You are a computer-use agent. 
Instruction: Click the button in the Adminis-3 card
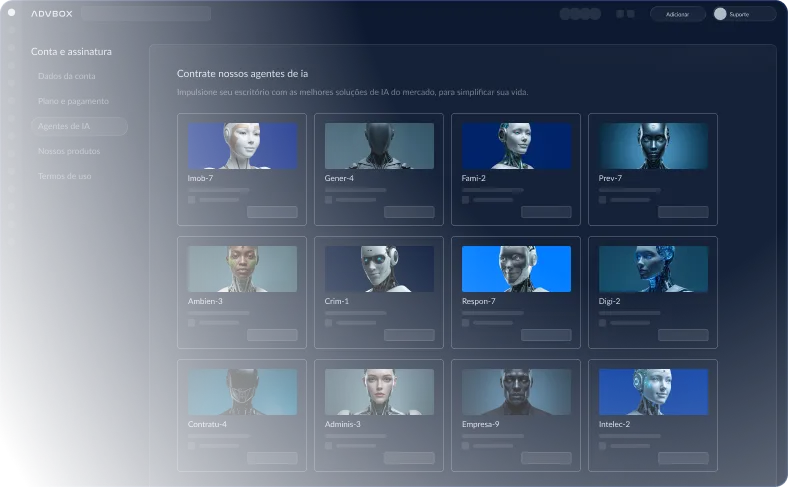(409, 458)
